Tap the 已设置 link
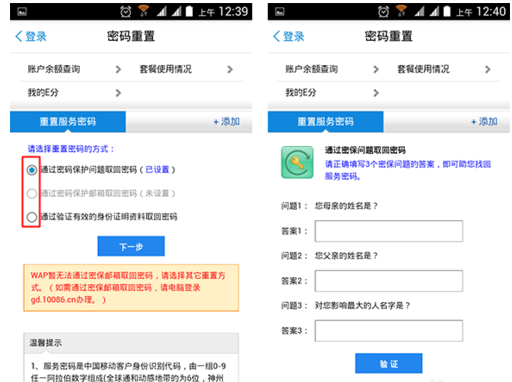512x382 pixels. pyautogui.click(x=157, y=170)
